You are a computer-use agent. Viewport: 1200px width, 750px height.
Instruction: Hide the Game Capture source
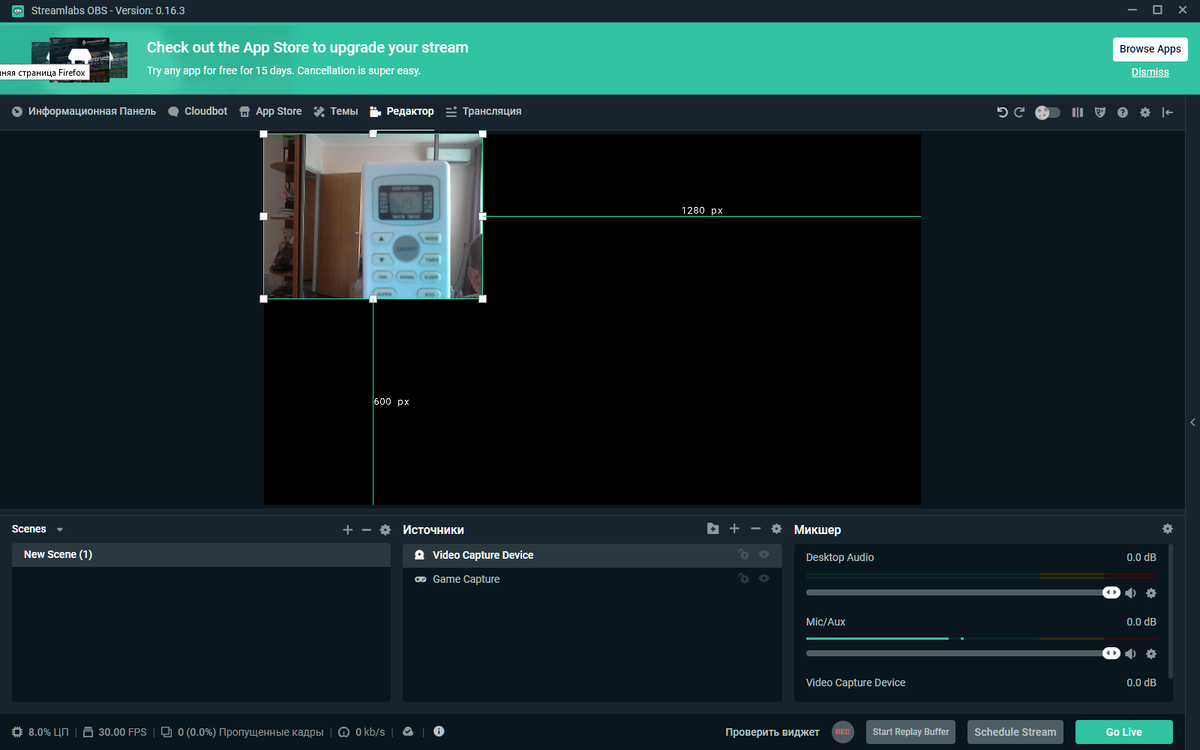[x=763, y=578]
